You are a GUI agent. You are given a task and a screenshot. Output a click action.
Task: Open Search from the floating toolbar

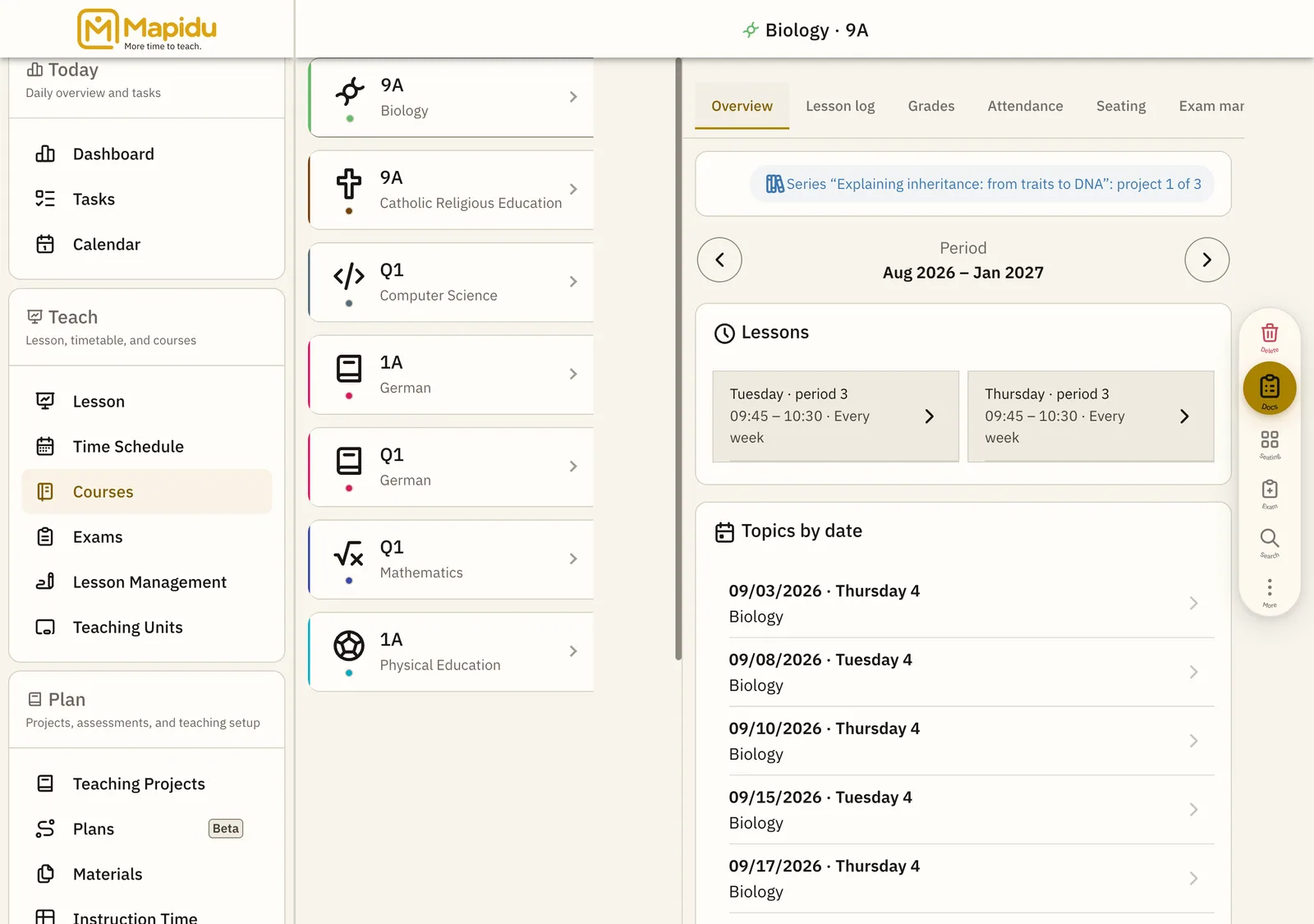1270,543
